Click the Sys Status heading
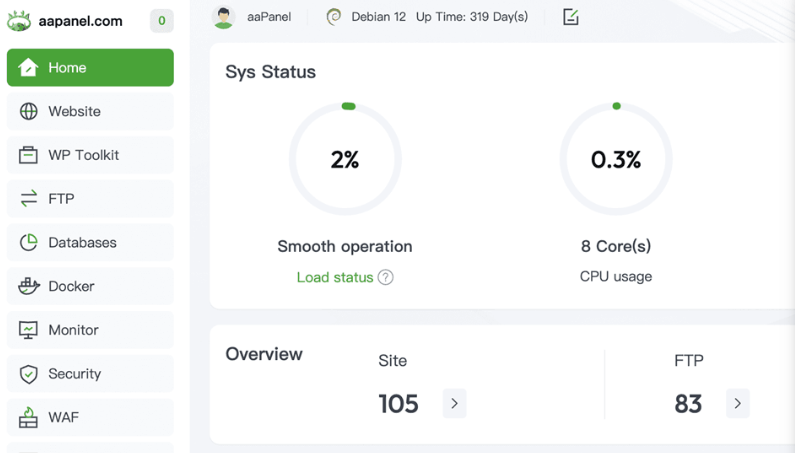795x453 pixels. click(271, 72)
